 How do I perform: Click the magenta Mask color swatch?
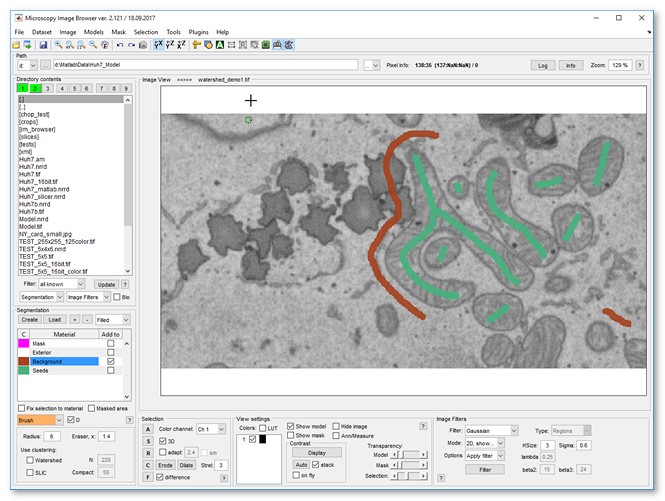tap(24, 343)
